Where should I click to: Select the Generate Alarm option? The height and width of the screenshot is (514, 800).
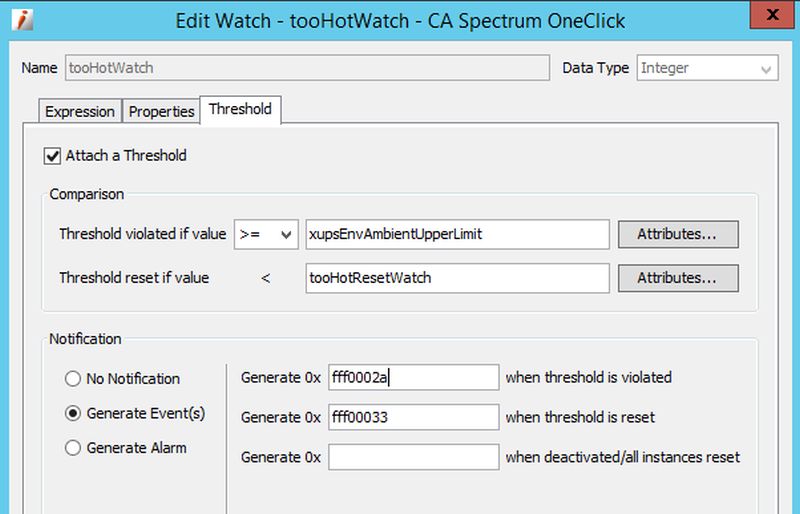(73, 448)
